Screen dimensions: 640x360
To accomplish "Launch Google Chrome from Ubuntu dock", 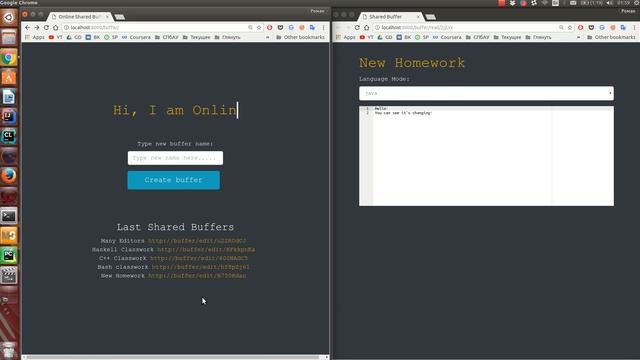I will pyautogui.click(x=9, y=58).
